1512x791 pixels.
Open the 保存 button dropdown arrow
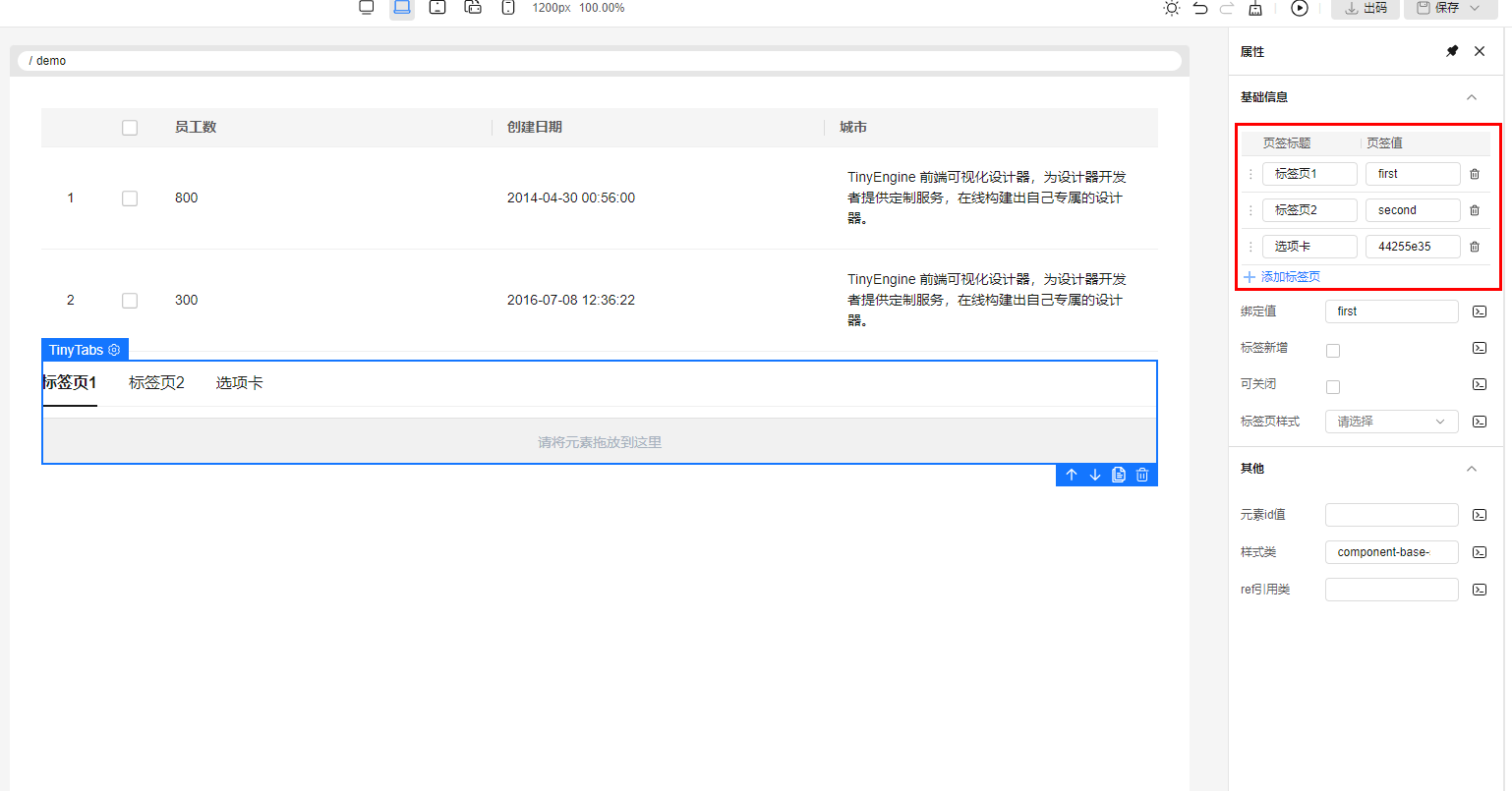[1475, 8]
